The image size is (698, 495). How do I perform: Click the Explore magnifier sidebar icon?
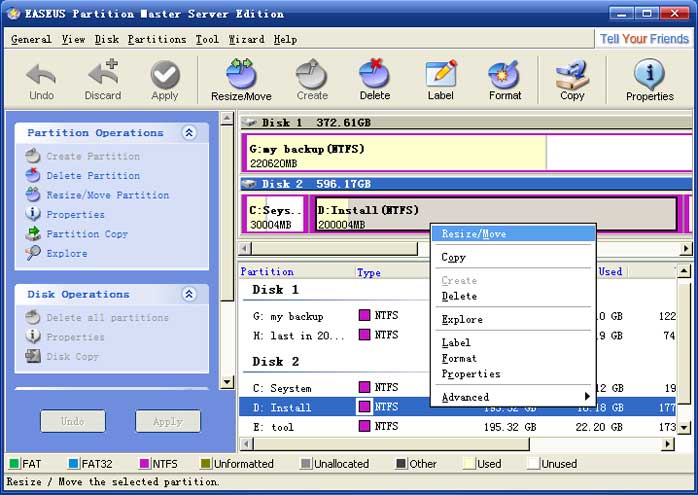(33, 253)
